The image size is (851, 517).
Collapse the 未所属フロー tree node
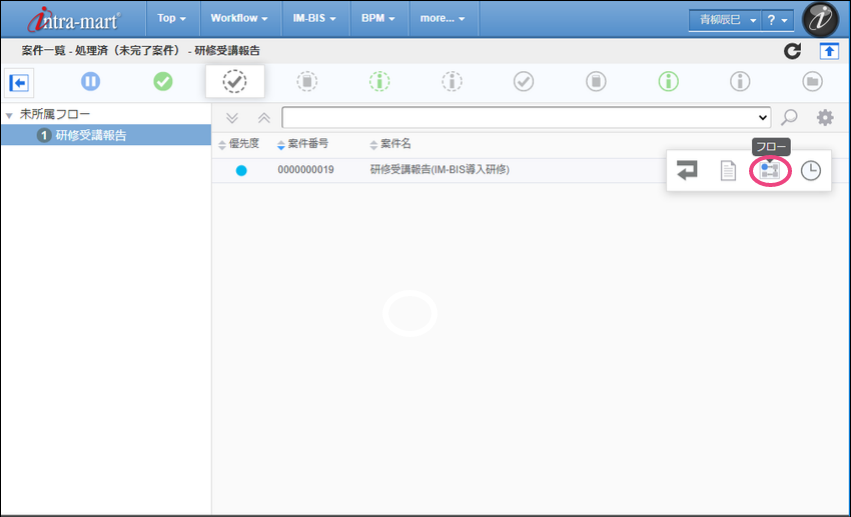pos(9,115)
